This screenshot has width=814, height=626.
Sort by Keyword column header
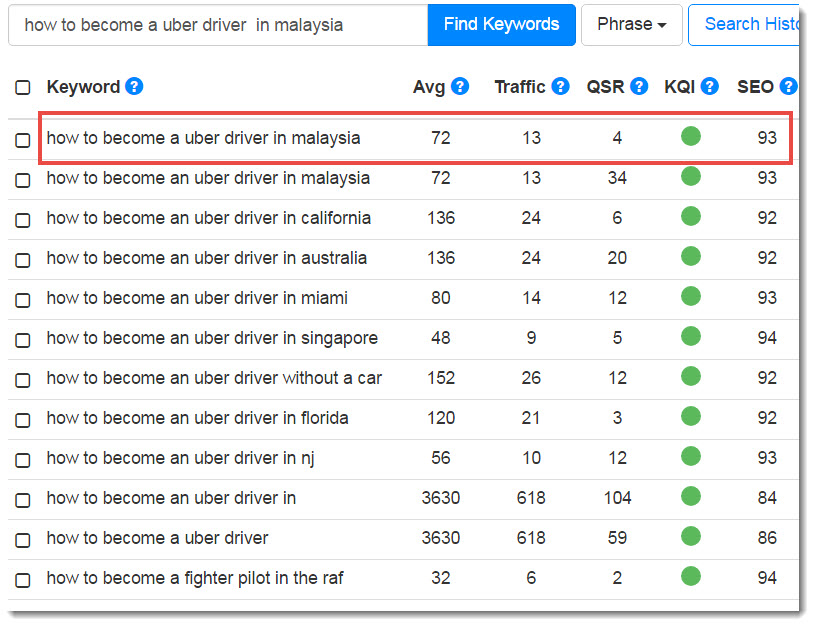(x=83, y=87)
